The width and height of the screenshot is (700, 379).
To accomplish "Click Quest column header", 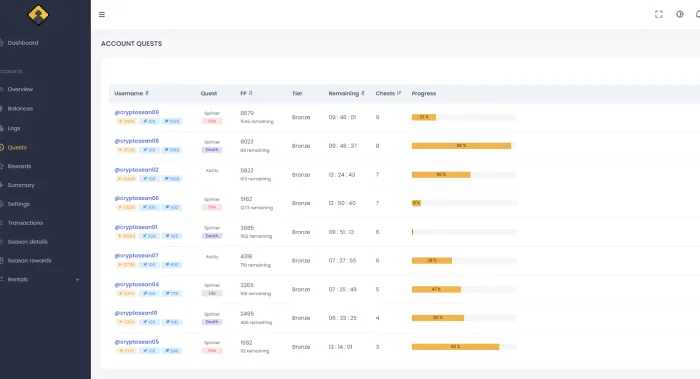I will coord(208,93).
